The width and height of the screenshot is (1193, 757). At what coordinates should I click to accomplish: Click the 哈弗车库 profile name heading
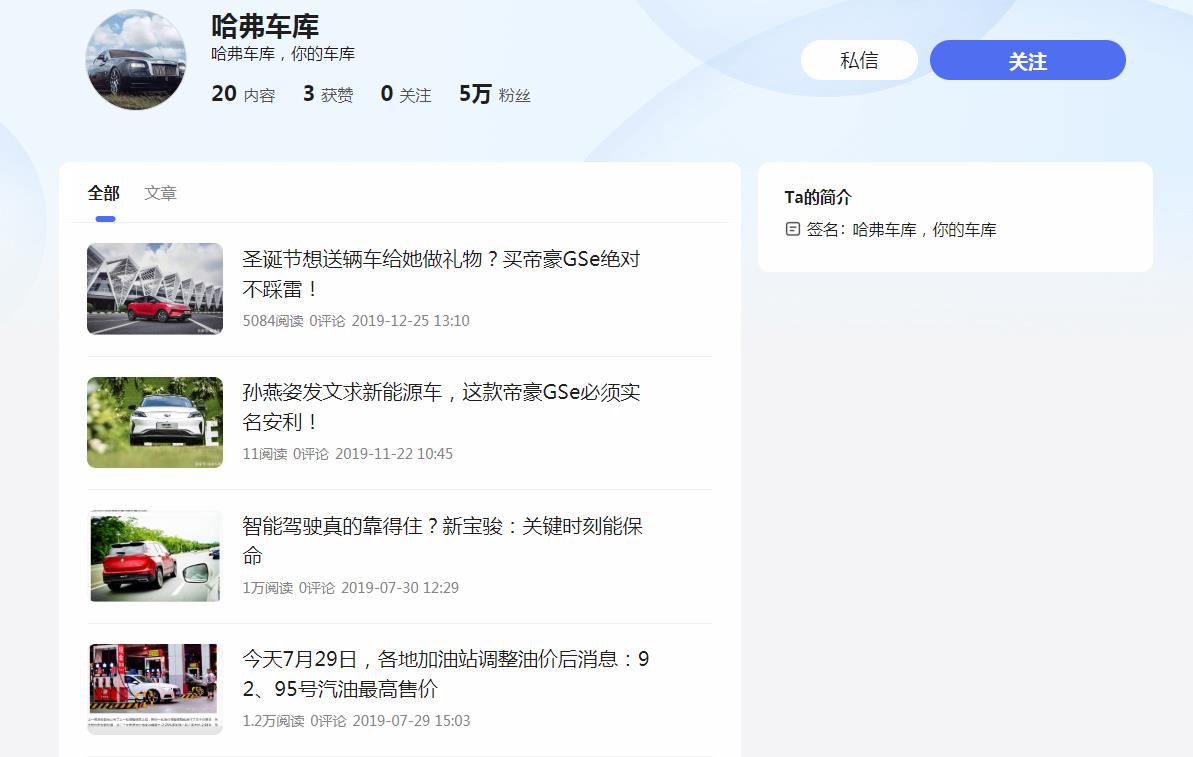[x=265, y=26]
